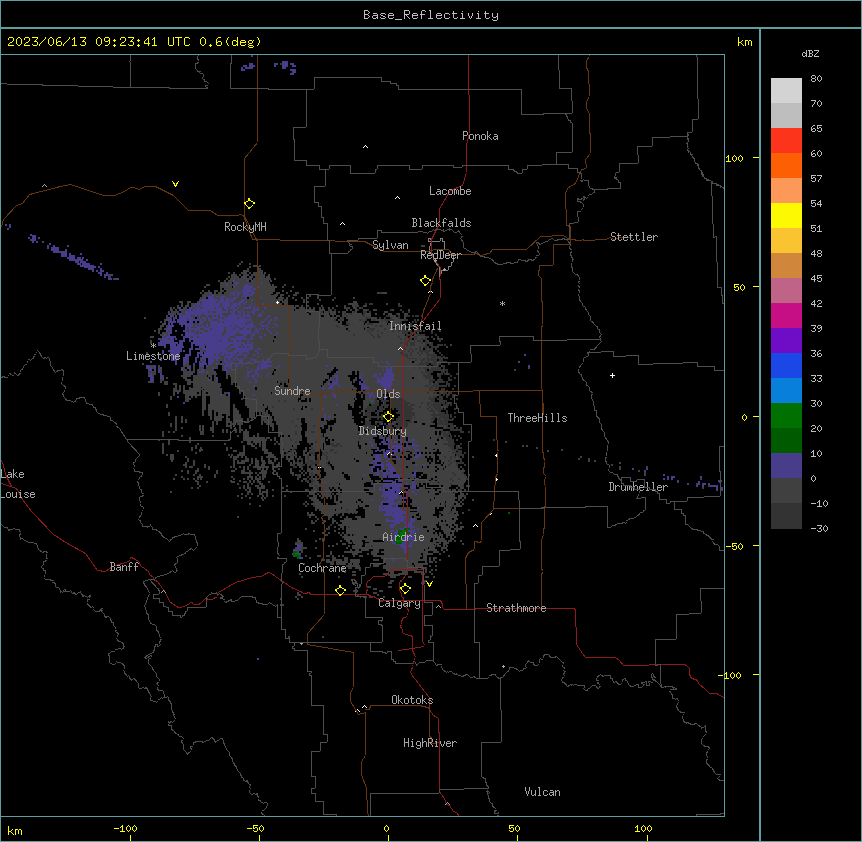
Task: Click the Limestone label on the map
Action: [x=153, y=356]
